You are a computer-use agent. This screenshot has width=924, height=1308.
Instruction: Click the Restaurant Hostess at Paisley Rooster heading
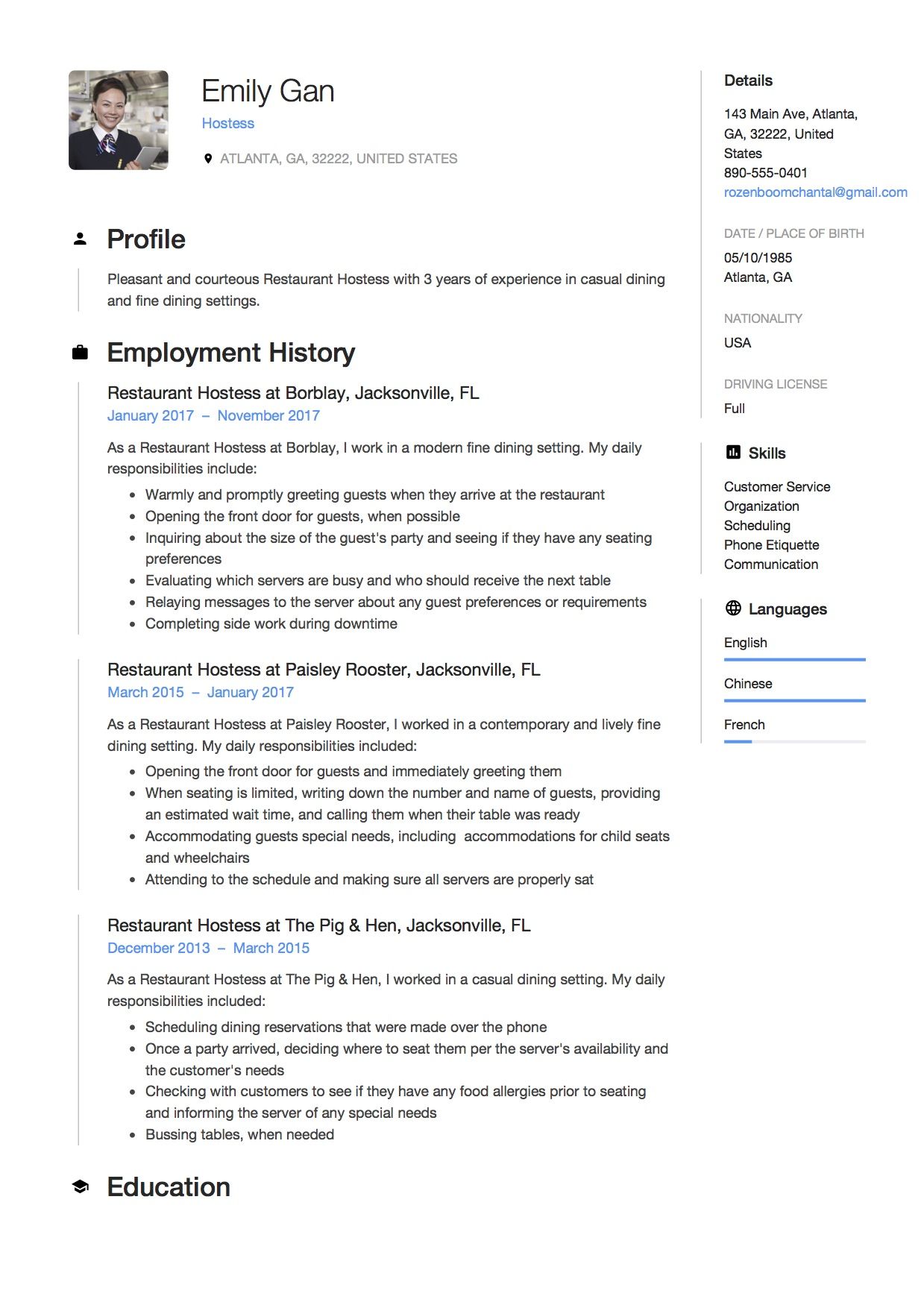click(324, 670)
